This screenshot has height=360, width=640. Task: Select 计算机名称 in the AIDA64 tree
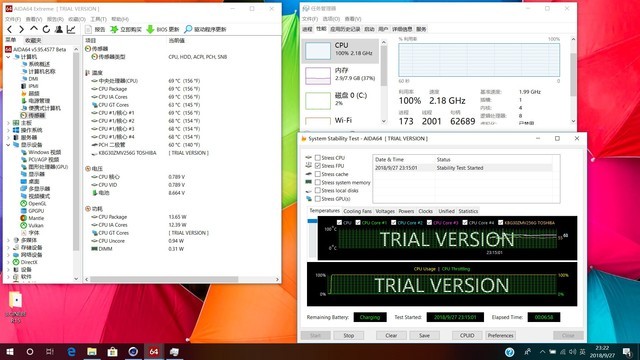pyautogui.click(x=38, y=71)
